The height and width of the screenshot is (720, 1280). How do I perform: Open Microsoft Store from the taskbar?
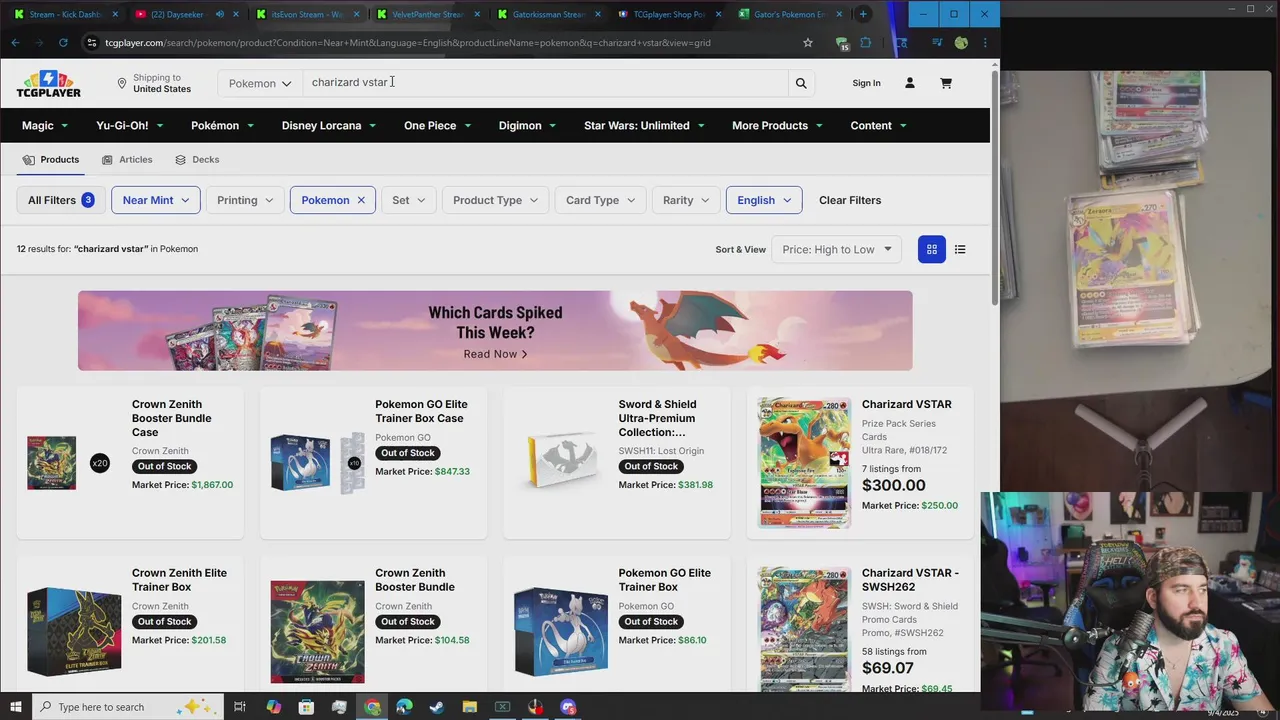pos(306,707)
